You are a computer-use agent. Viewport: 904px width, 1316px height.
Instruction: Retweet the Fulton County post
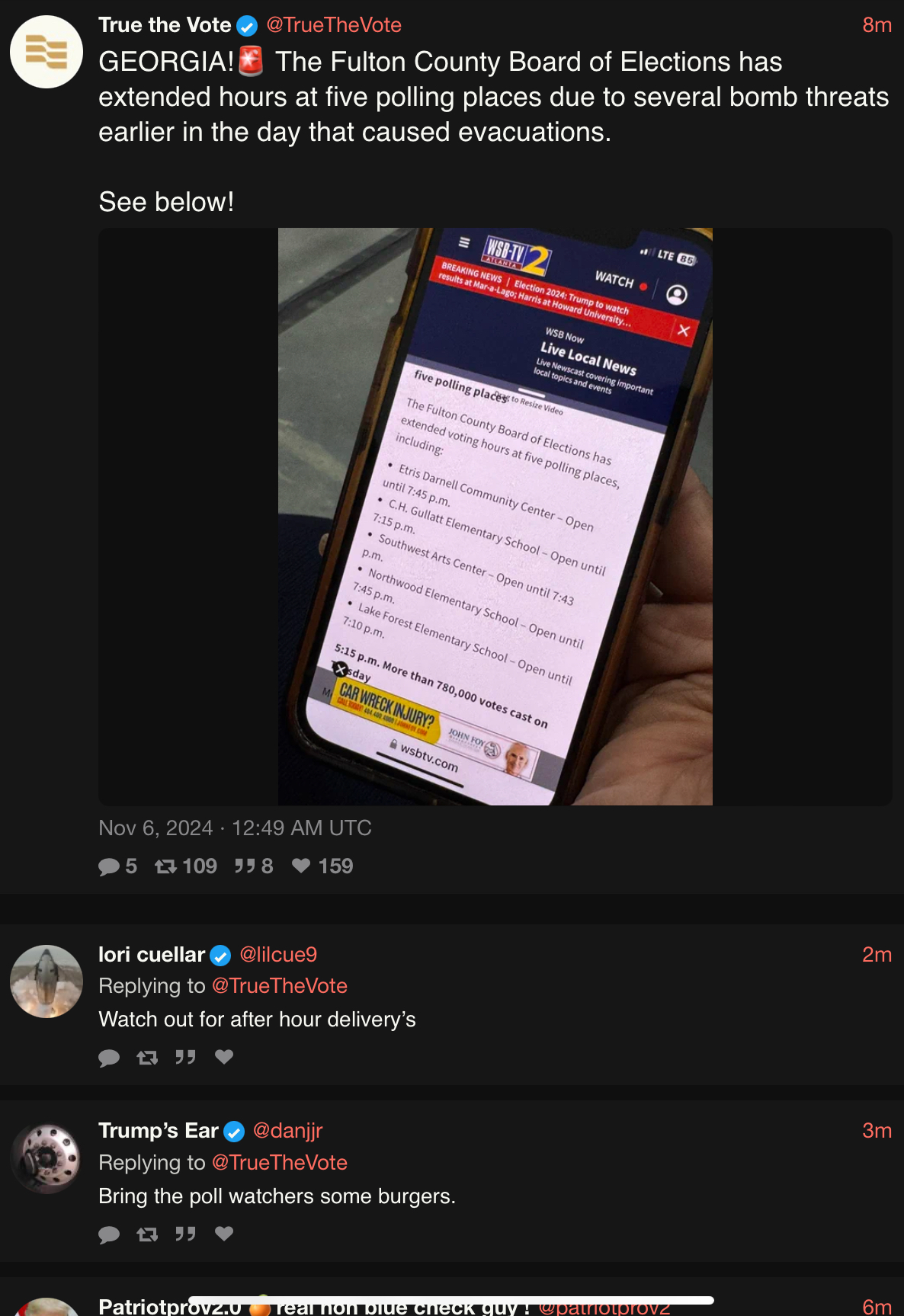pyautogui.click(x=186, y=866)
